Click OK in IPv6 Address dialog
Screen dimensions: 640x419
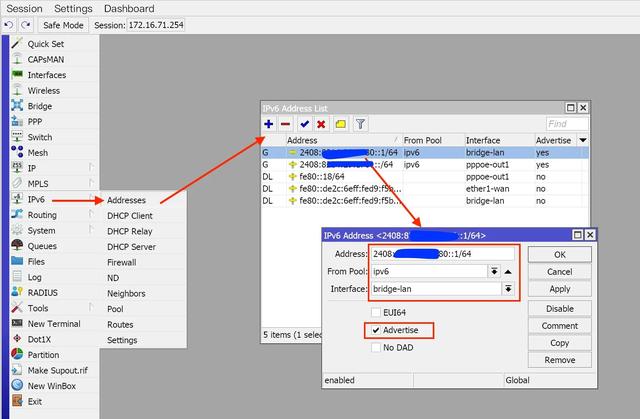(x=560, y=255)
